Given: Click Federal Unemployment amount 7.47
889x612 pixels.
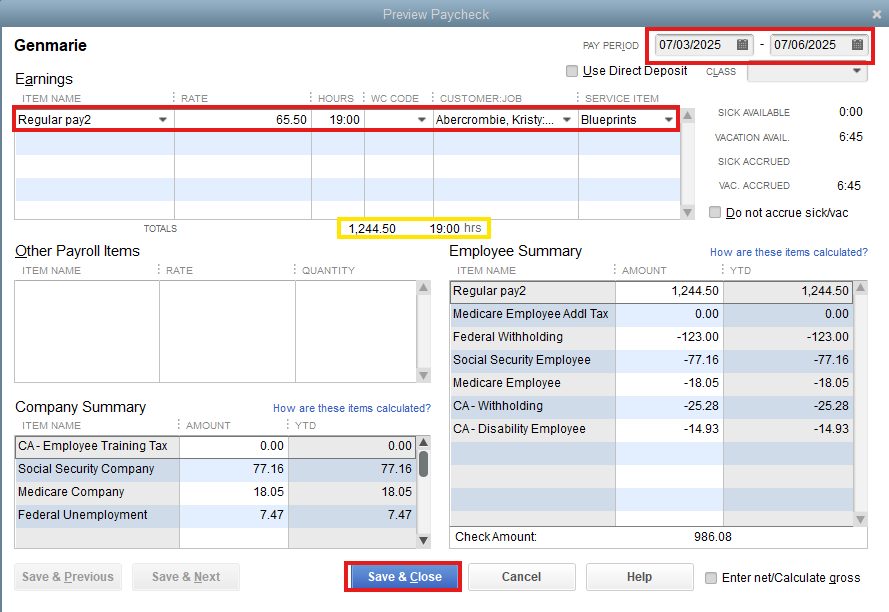Looking at the screenshot, I should pyautogui.click(x=272, y=514).
